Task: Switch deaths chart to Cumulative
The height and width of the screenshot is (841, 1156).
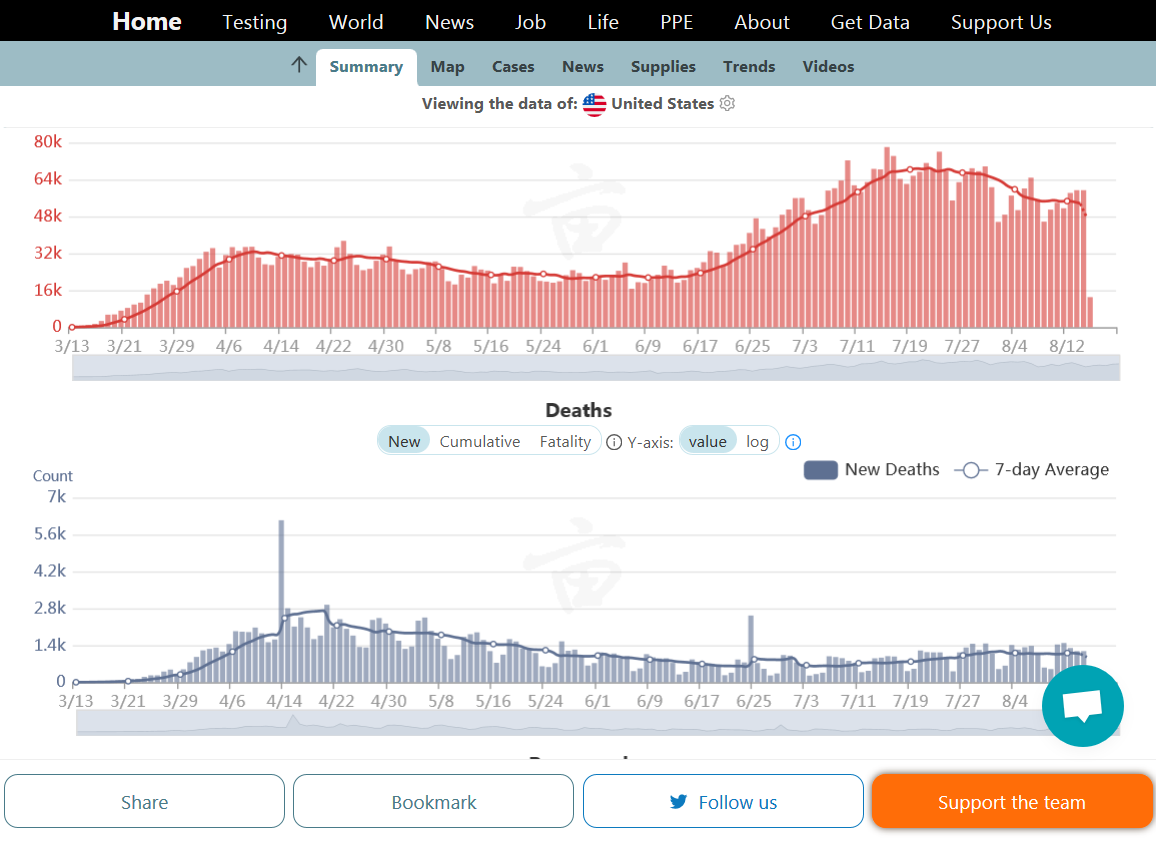Action: [x=479, y=442]
